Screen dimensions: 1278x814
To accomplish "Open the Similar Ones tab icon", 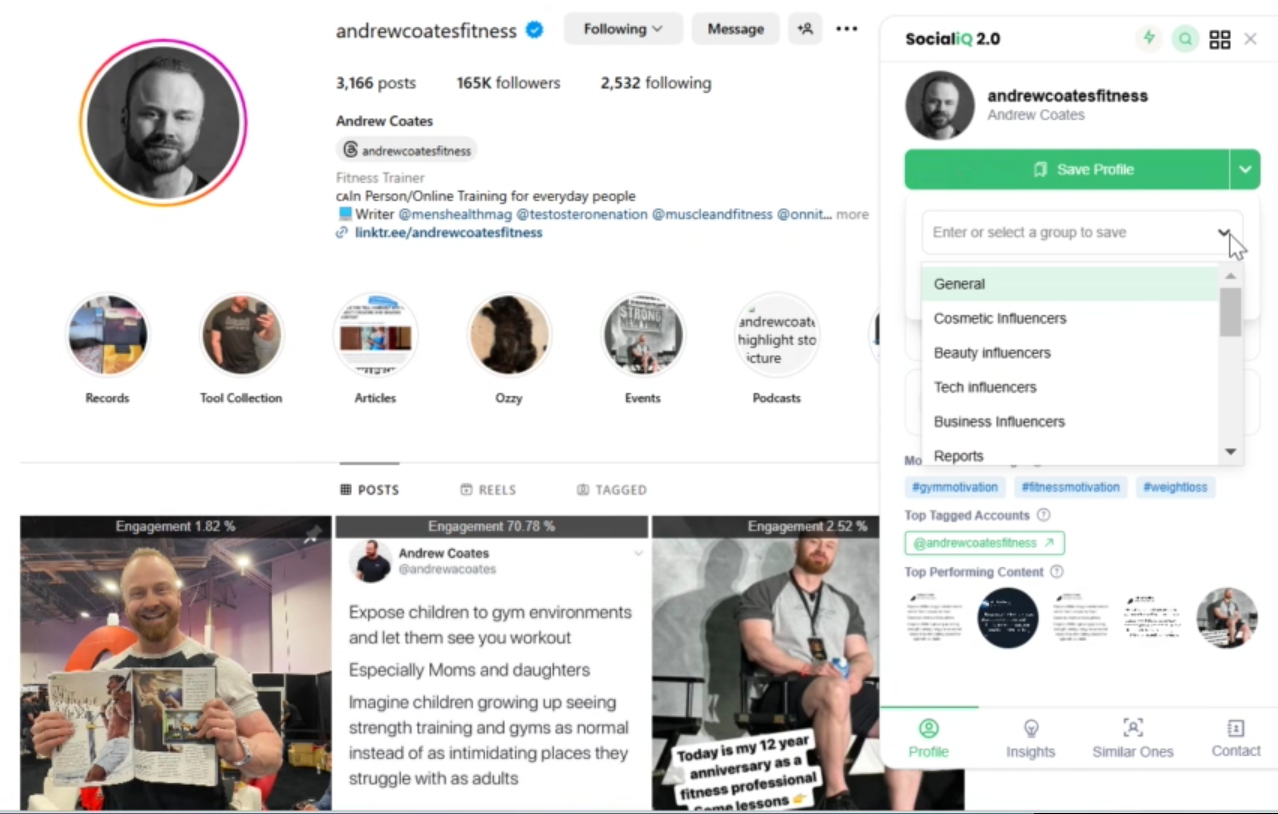I will [1133, 728].
